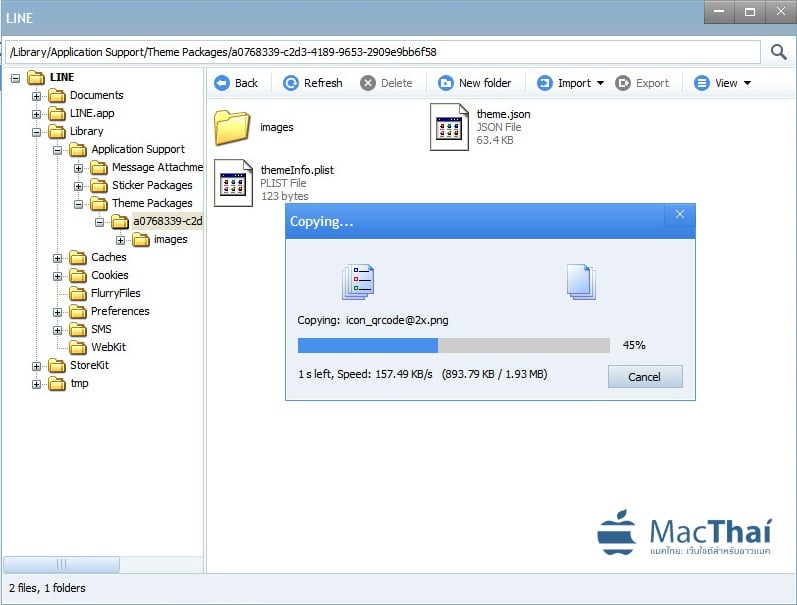The image size is (797, 605).
Task: Expand the Message Attachments node
Action: [x=78, y=168]
